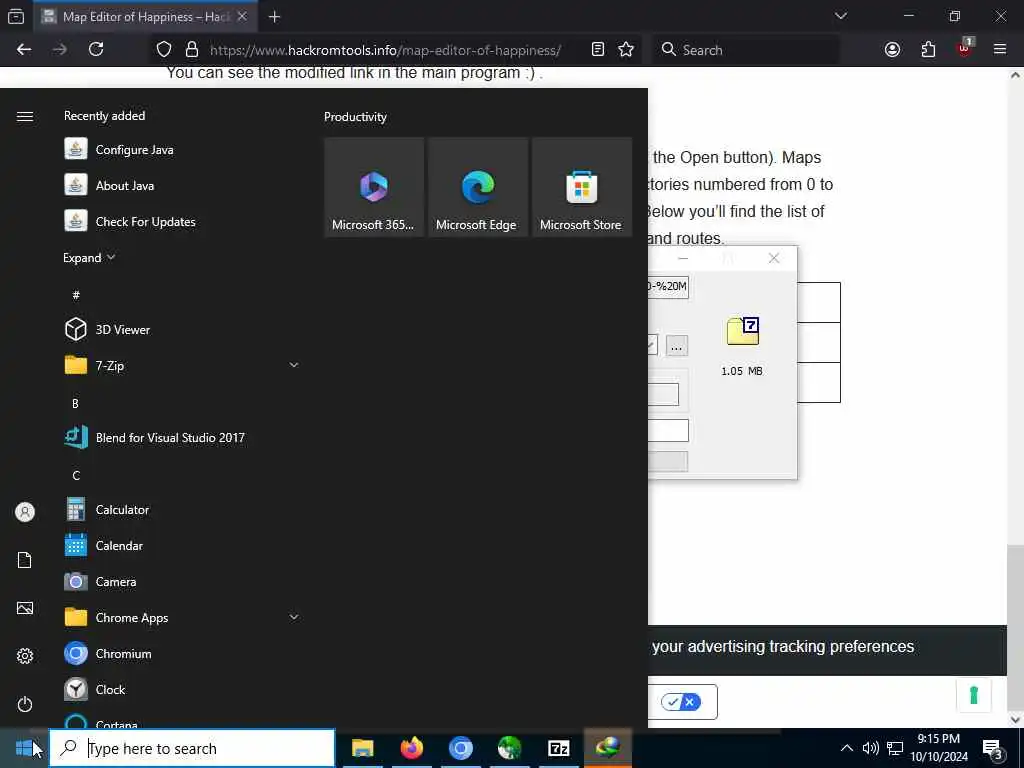Go back to previous page
1024x768 pixels.
point(24,50)
